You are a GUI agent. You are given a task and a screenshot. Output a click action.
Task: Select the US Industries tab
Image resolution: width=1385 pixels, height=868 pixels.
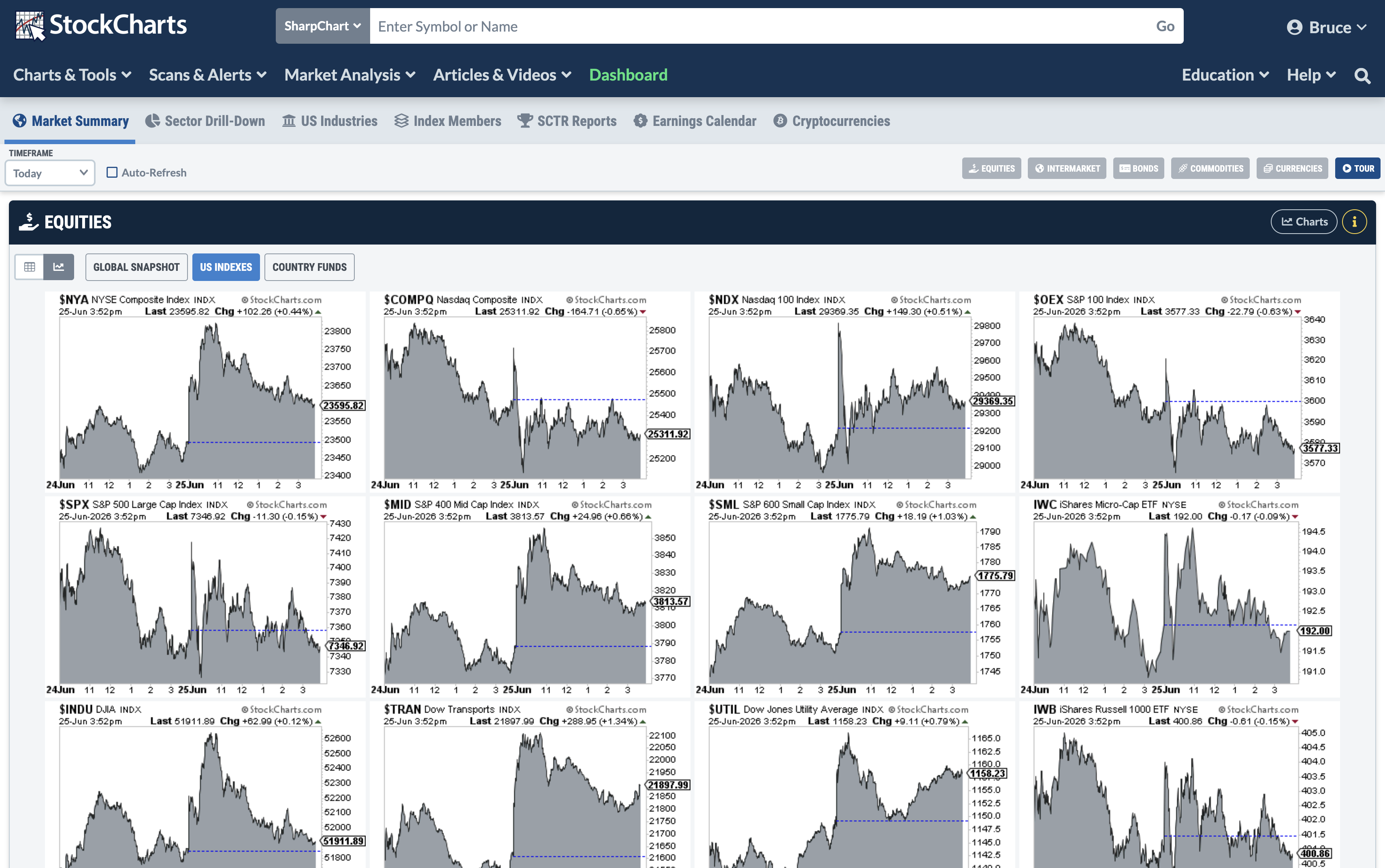[330, 121]
